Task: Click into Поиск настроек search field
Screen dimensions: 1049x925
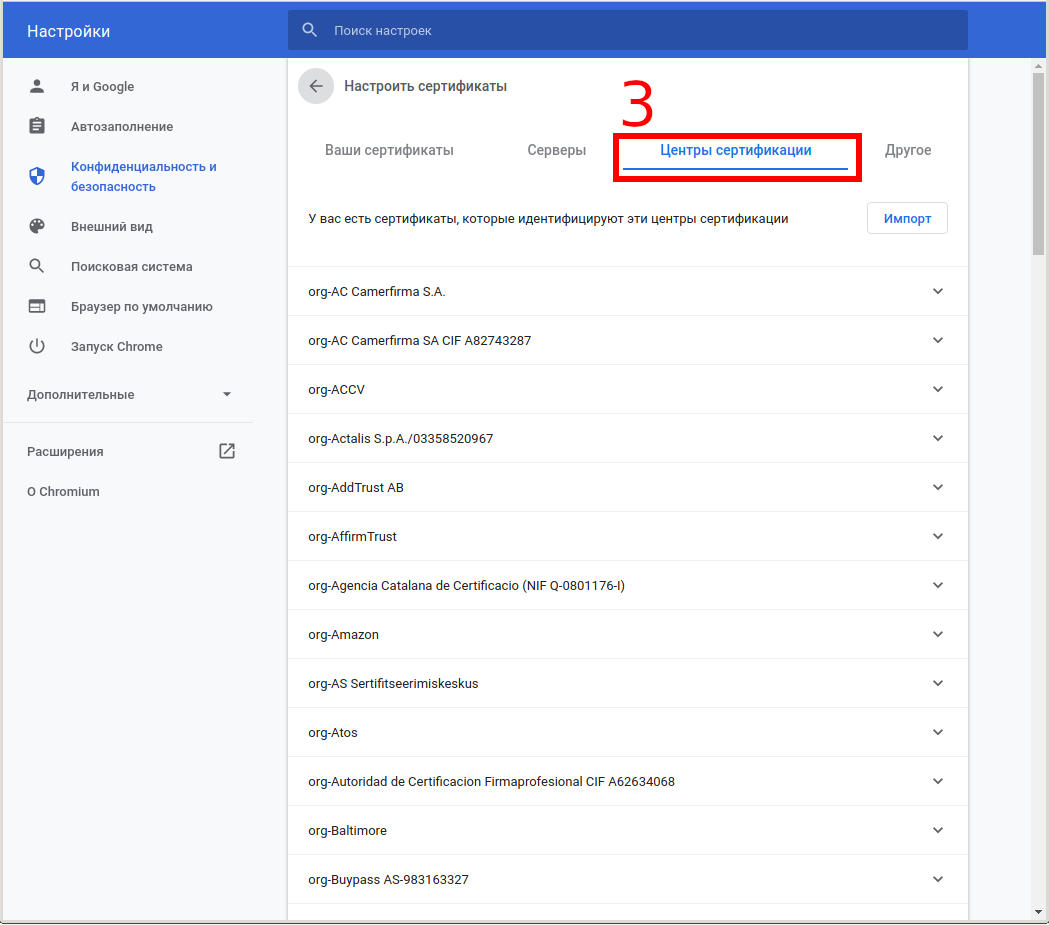Action: 640,31
